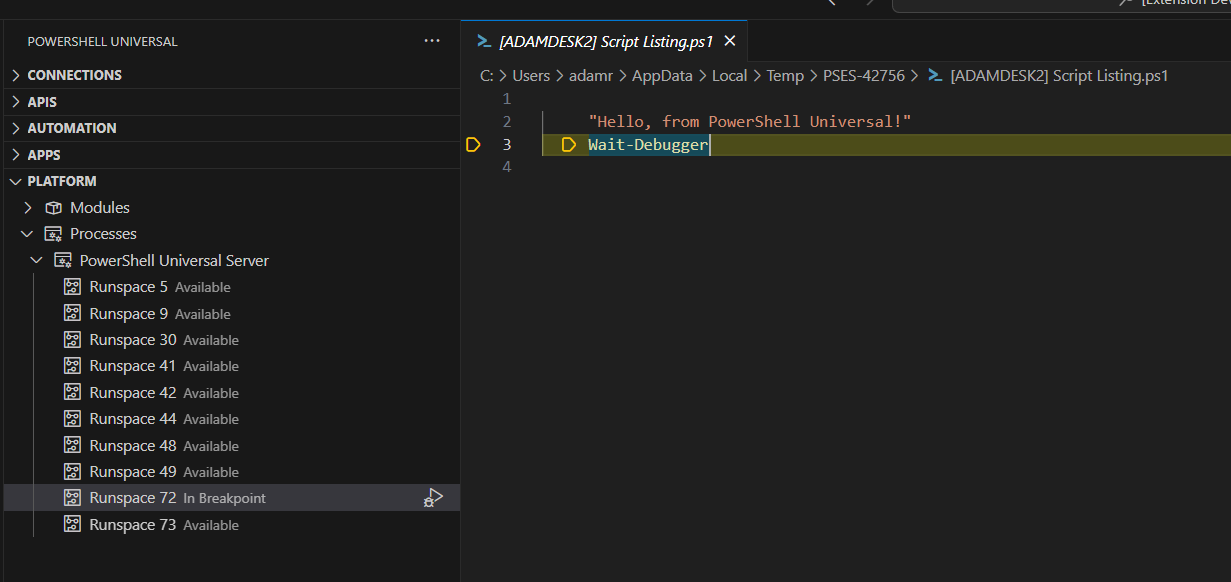The width and height of the screenshot is (1231, 582).
Task: Click the 'C:' breadcrumb segment
Action: click(x=487, y=75)
